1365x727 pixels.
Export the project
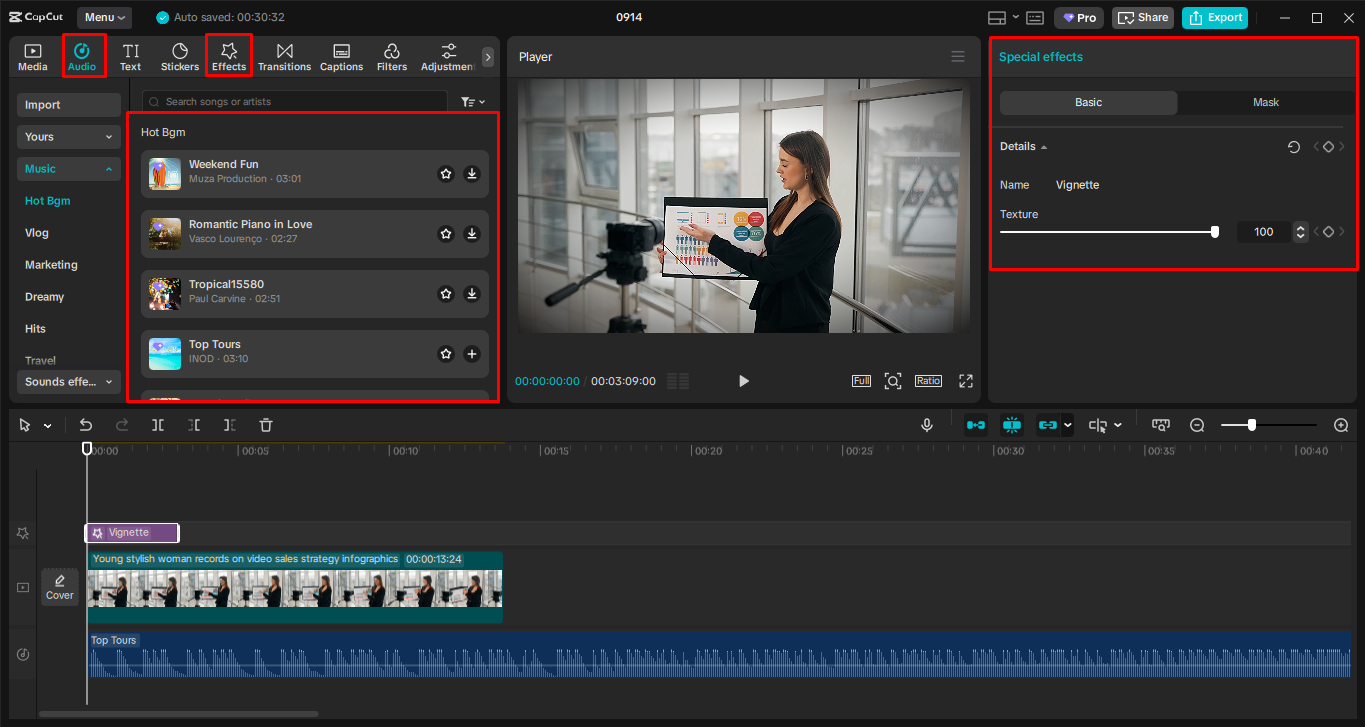pyautogui.click(x=1214, y=17)
